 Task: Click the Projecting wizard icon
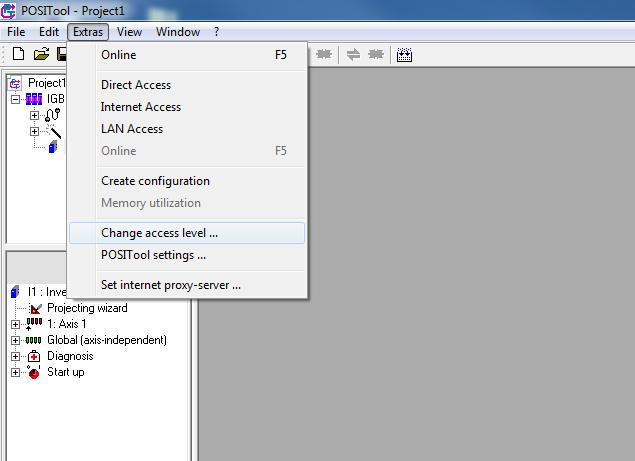[35, 309]
